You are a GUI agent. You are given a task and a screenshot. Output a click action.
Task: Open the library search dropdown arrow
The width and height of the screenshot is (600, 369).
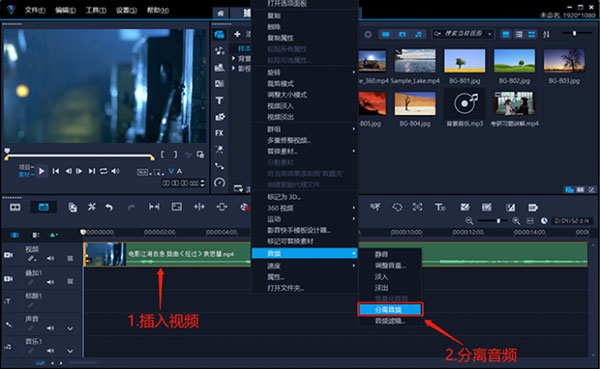point(490,34)
